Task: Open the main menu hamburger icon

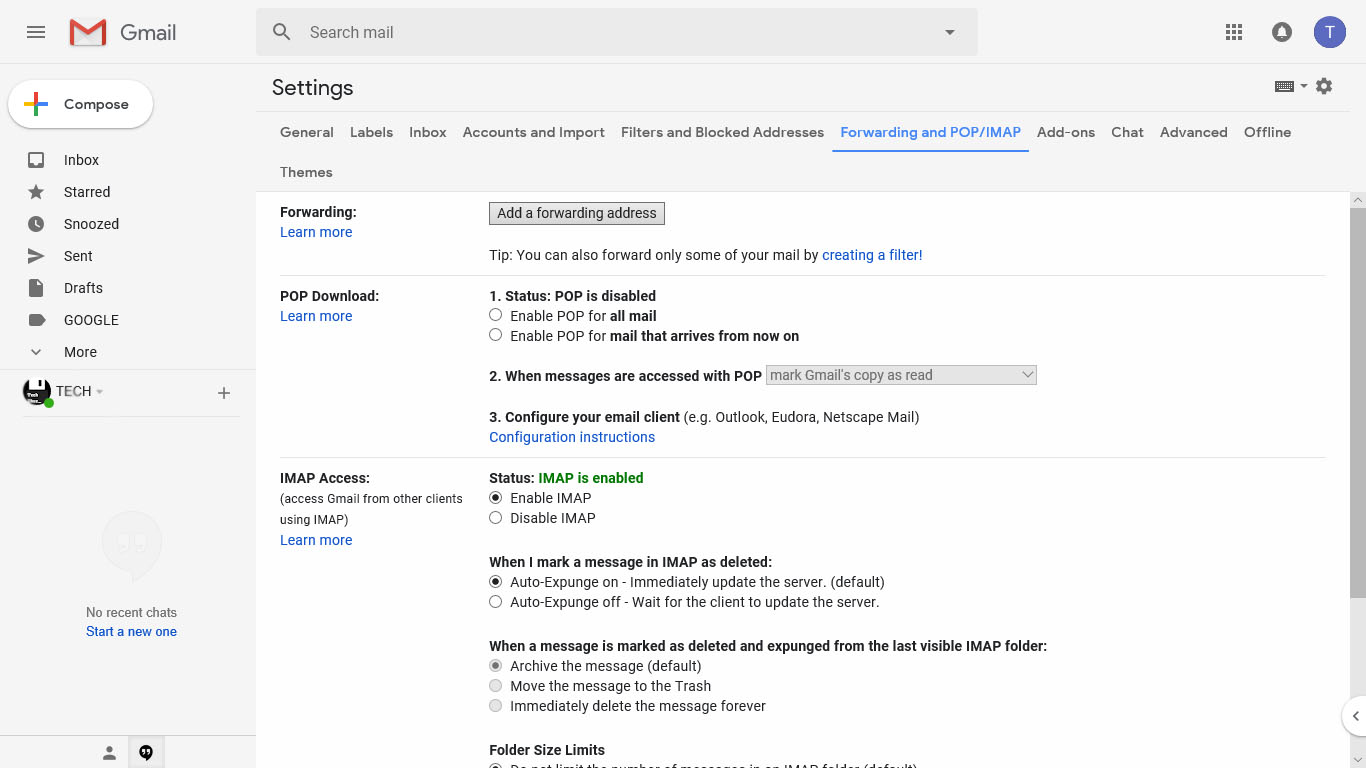Action: (x=36, y=32)
